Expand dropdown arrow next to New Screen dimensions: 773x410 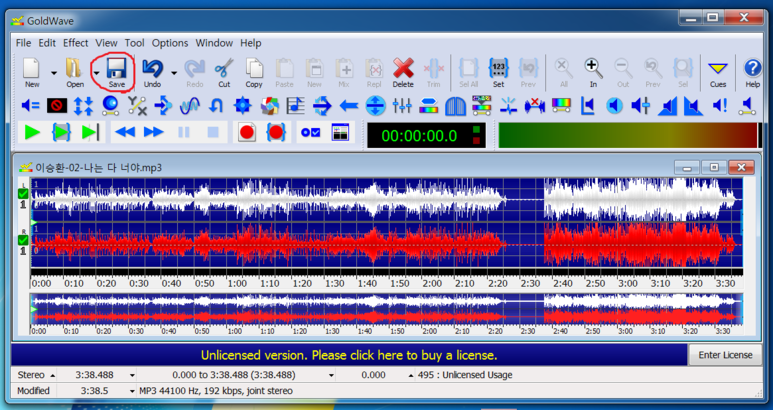coord(53,72)
